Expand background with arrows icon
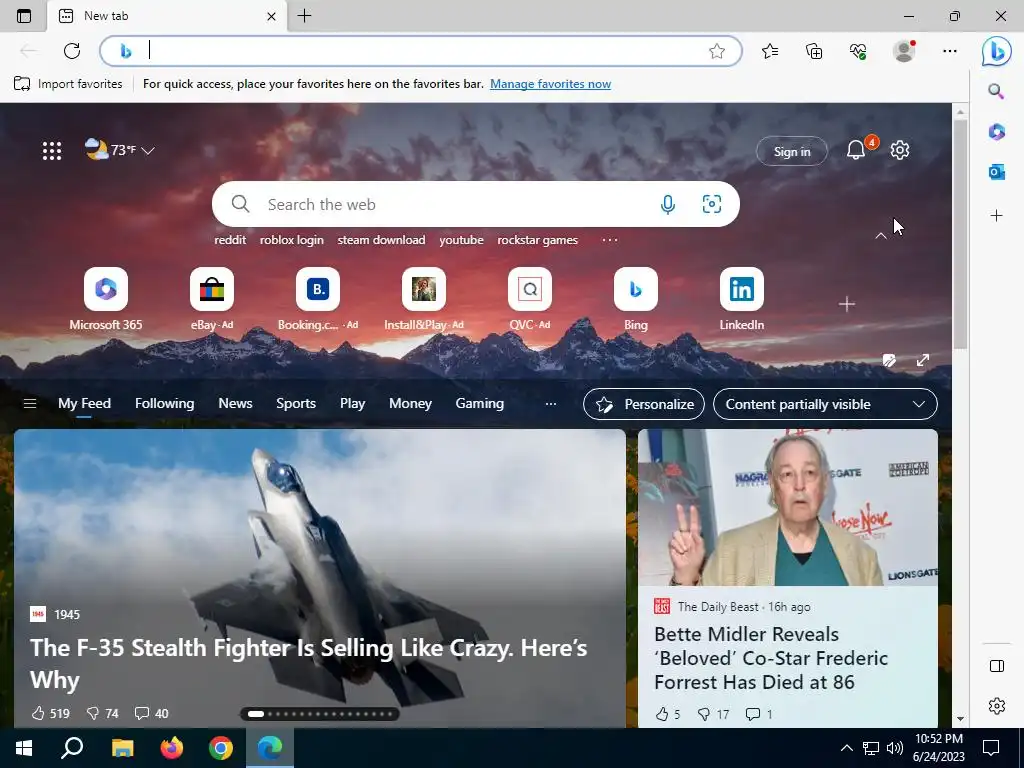The image size is (1024, 768). 923,360
